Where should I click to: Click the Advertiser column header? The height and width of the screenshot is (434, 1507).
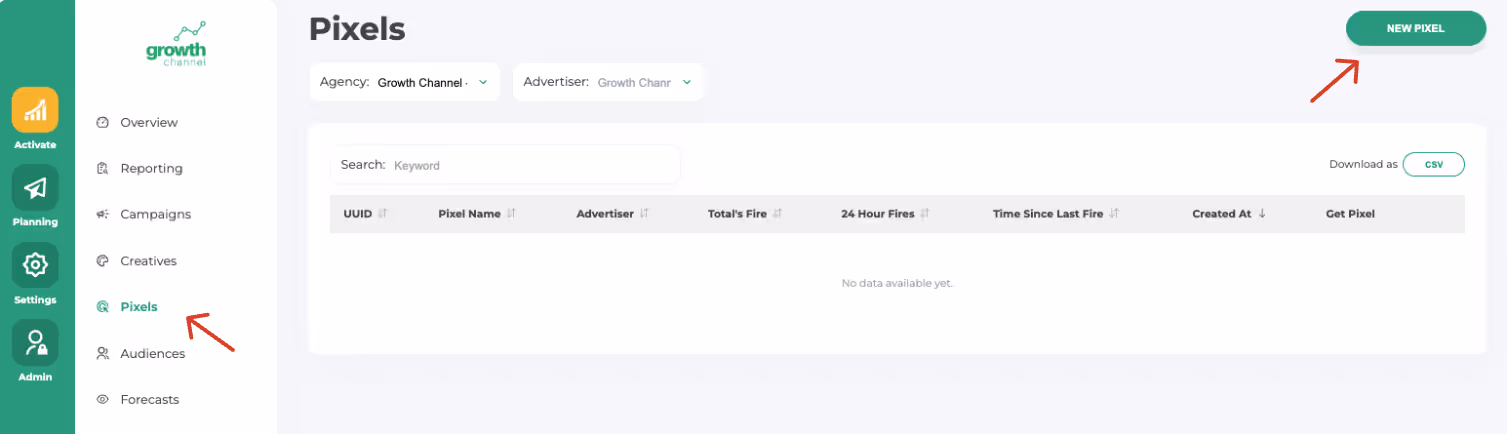pos(605,214)
